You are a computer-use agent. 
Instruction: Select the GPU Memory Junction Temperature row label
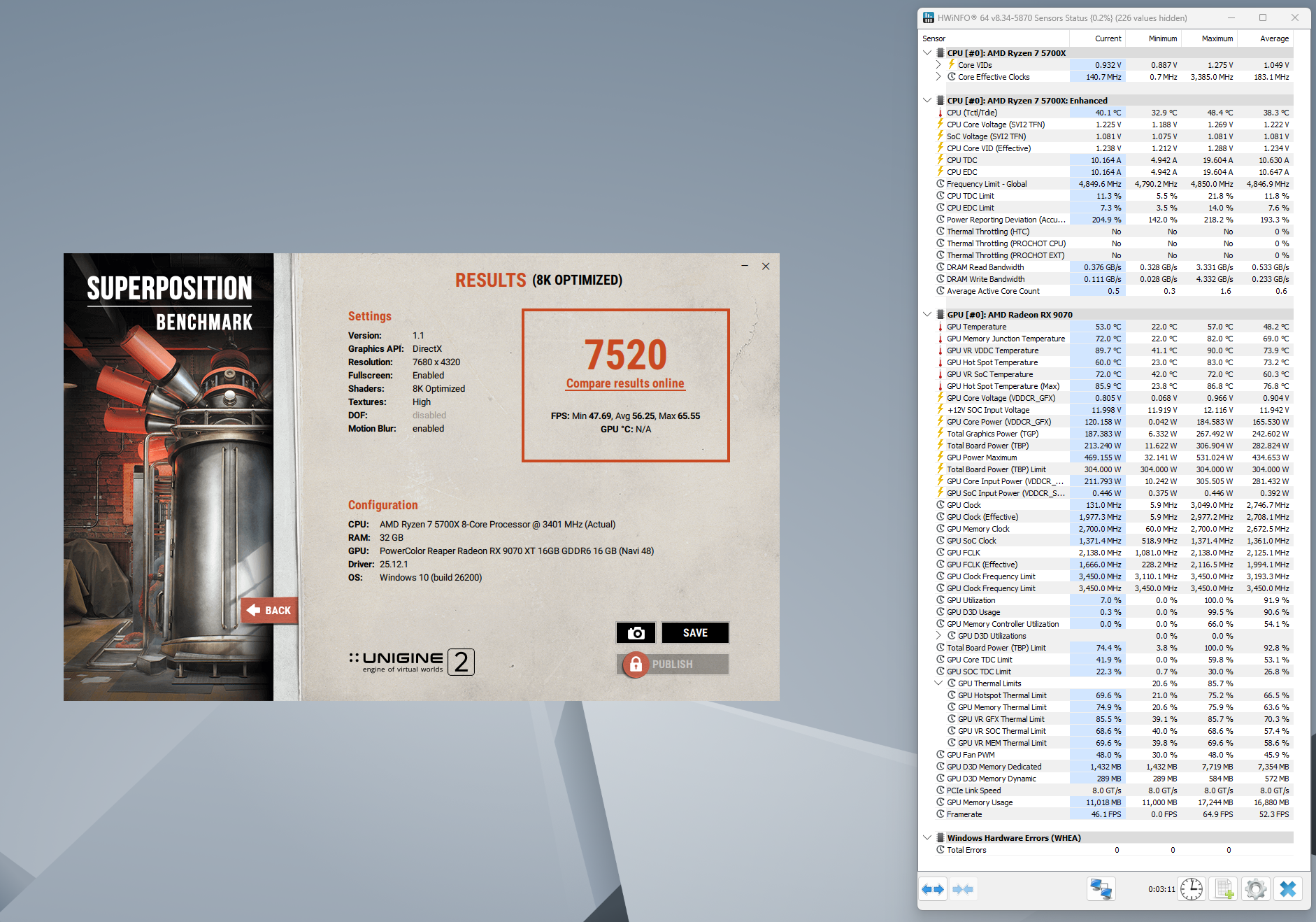coord(1006,339)
